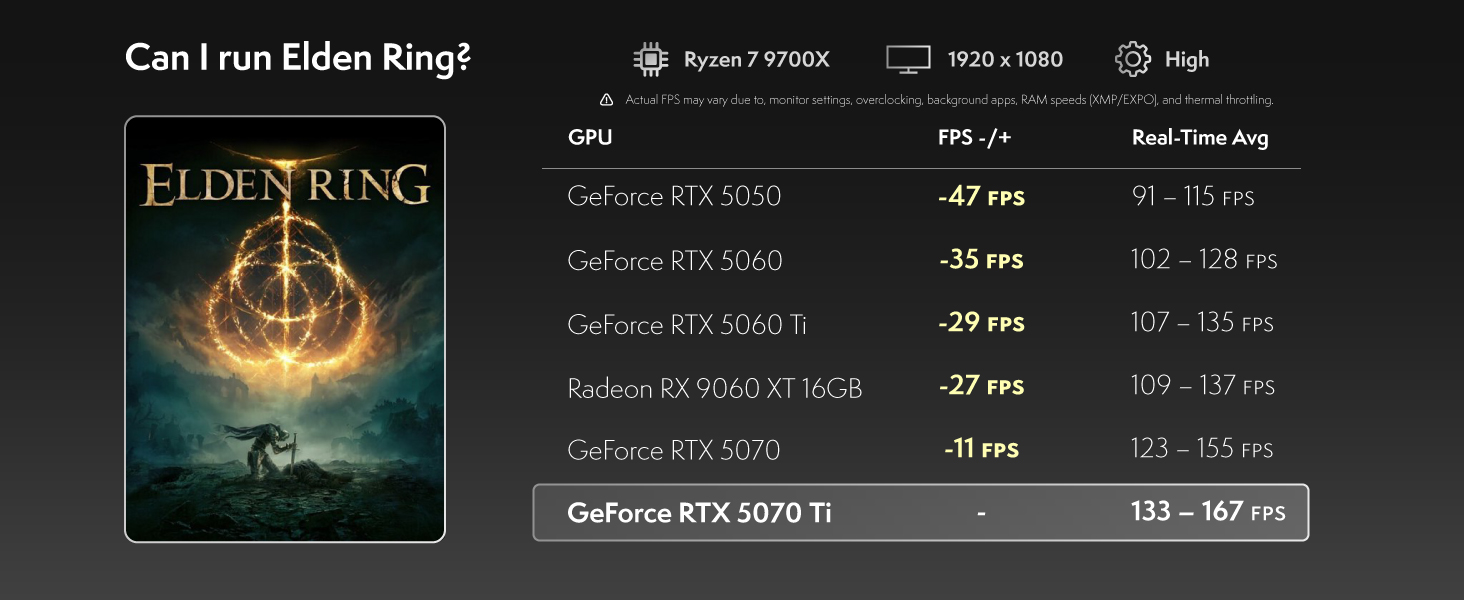Click the GPU column header
The height and width of the screenshot is (600, 1464).
click(x=590, y=138)
